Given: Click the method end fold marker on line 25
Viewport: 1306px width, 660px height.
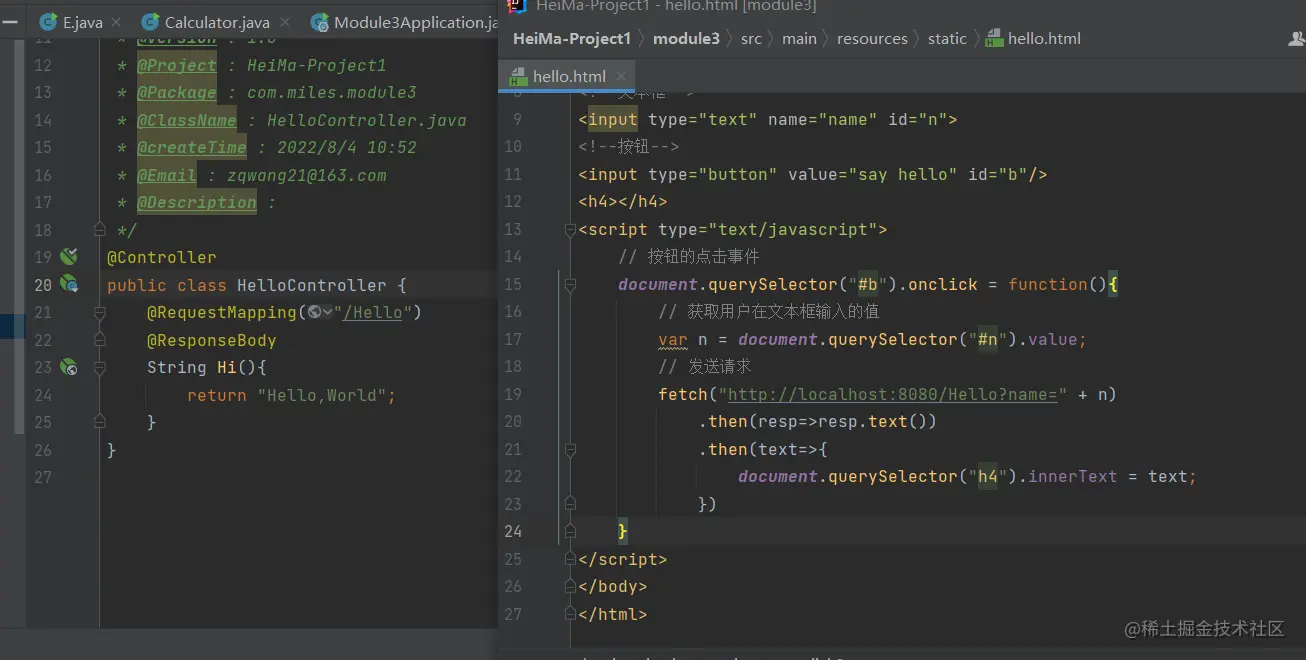Looking at the screenshot, I should (100, 422).
